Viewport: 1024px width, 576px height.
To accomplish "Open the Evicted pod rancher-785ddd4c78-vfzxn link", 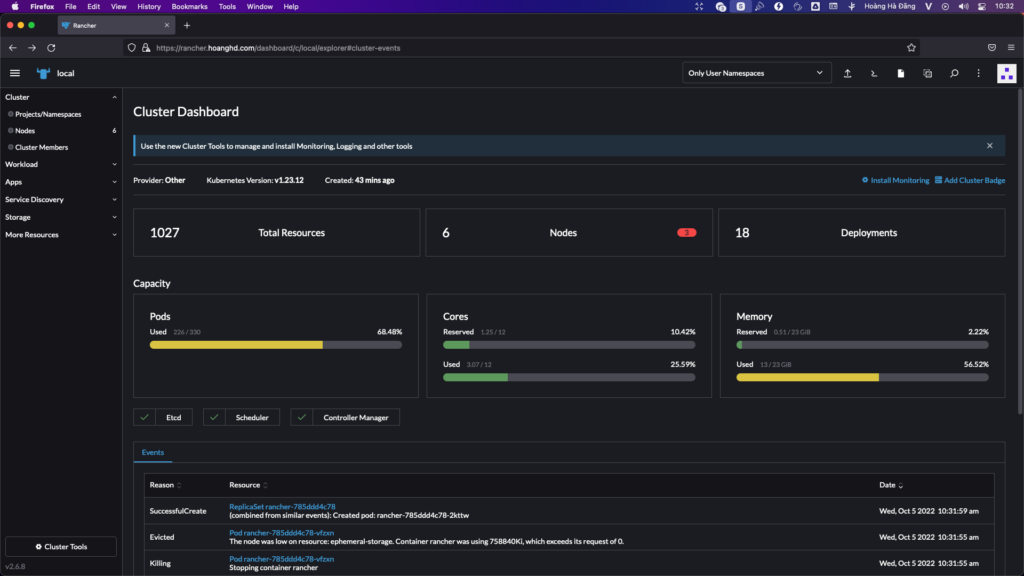I will 281,532.
